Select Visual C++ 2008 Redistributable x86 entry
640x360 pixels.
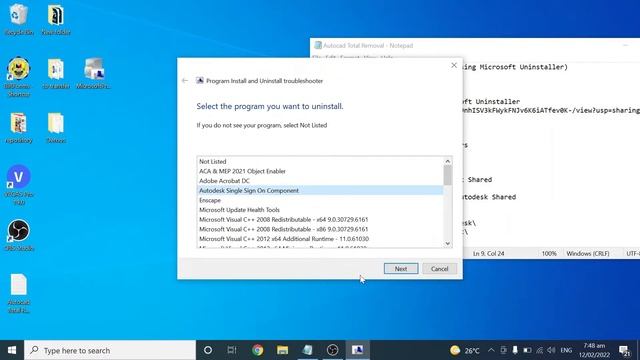pyautogui.click(x=320, y=229)
